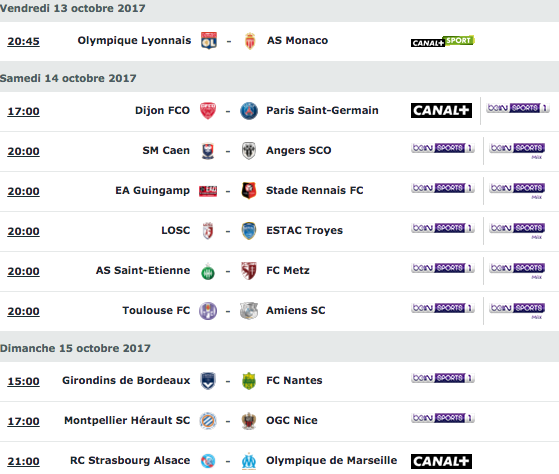The width and height of the screenshot is (559, 474).
Task: Click the beIN Sports Max logo on Caen row
Action: [517, 151]
